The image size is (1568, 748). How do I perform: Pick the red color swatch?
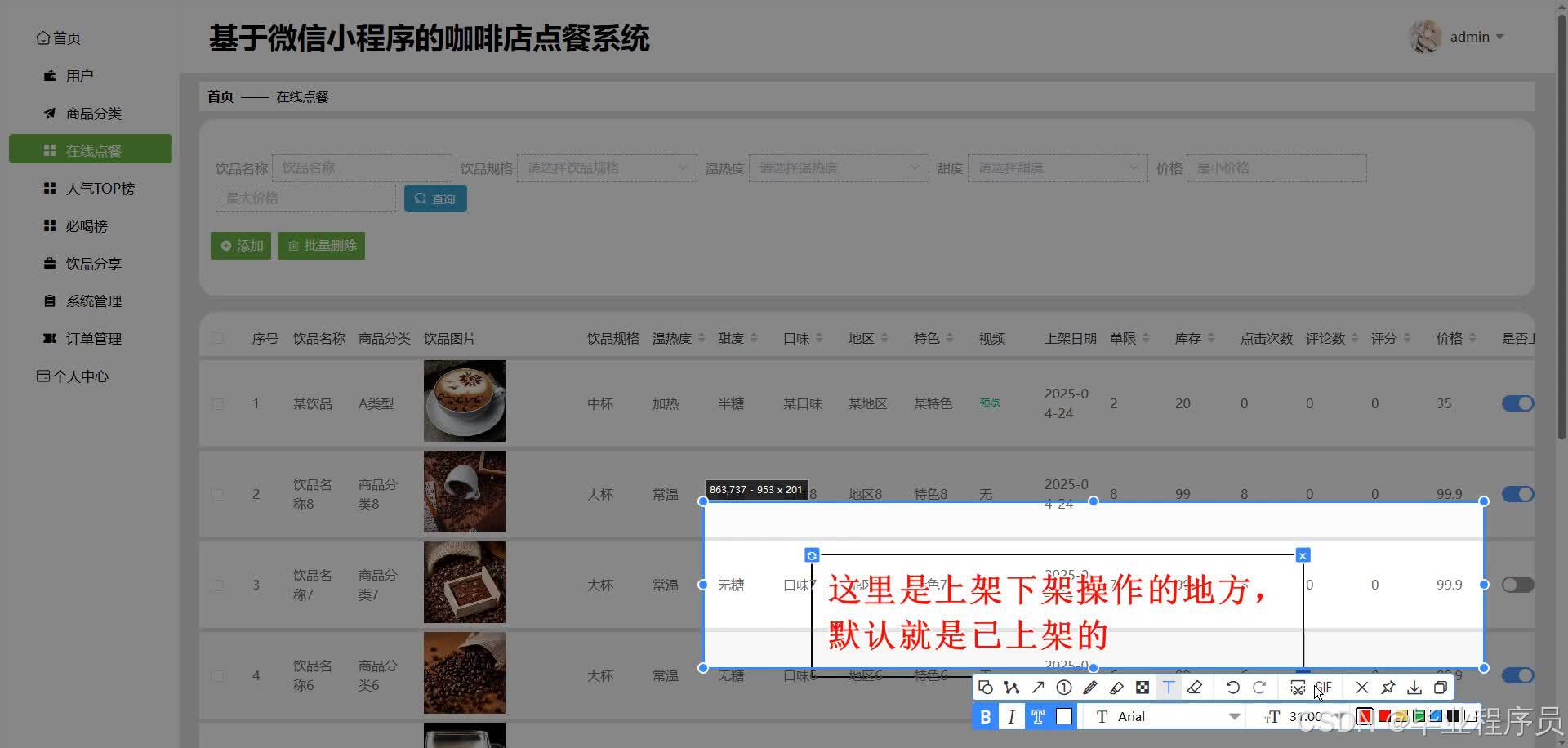click(x=1385, y=716)
